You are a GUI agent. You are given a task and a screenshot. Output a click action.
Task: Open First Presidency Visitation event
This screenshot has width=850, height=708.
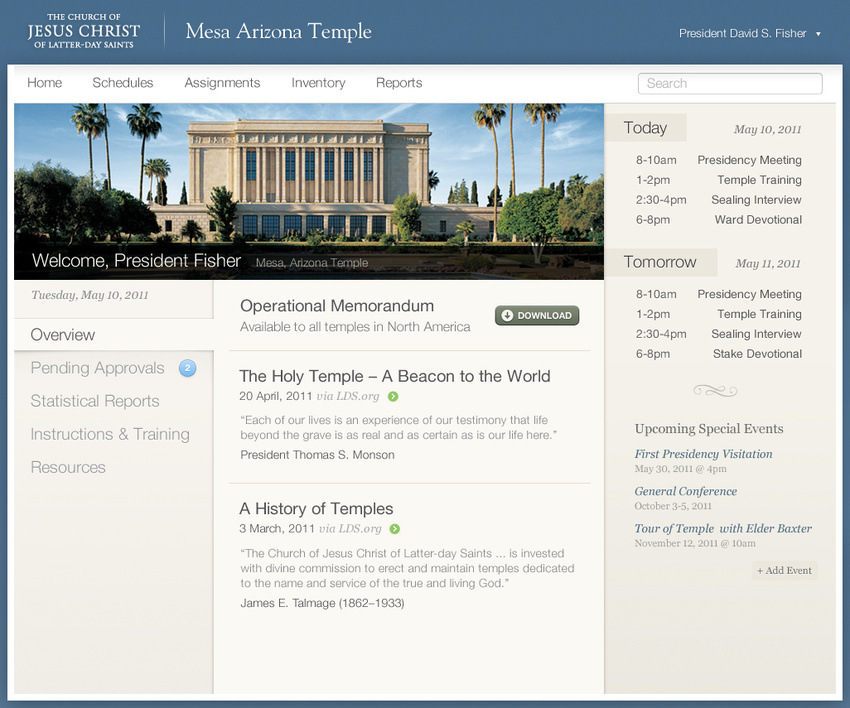[703, 454]
